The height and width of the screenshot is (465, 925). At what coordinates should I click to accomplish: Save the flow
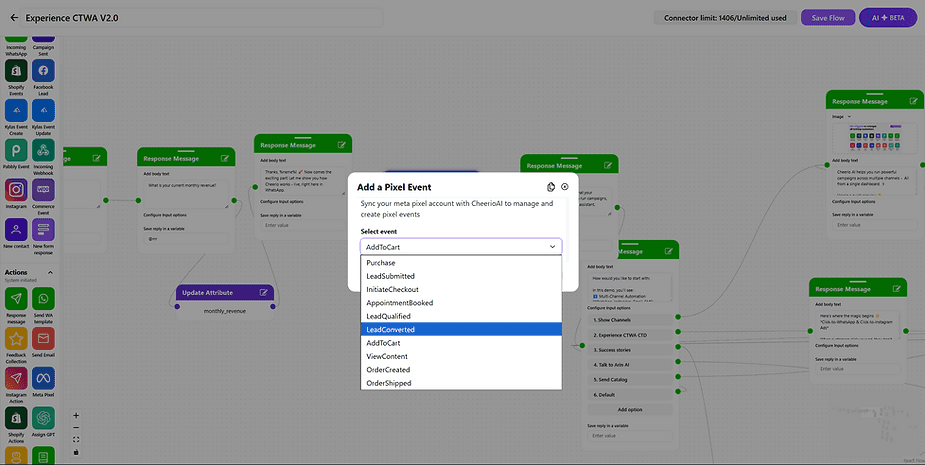tap(828, 18)
